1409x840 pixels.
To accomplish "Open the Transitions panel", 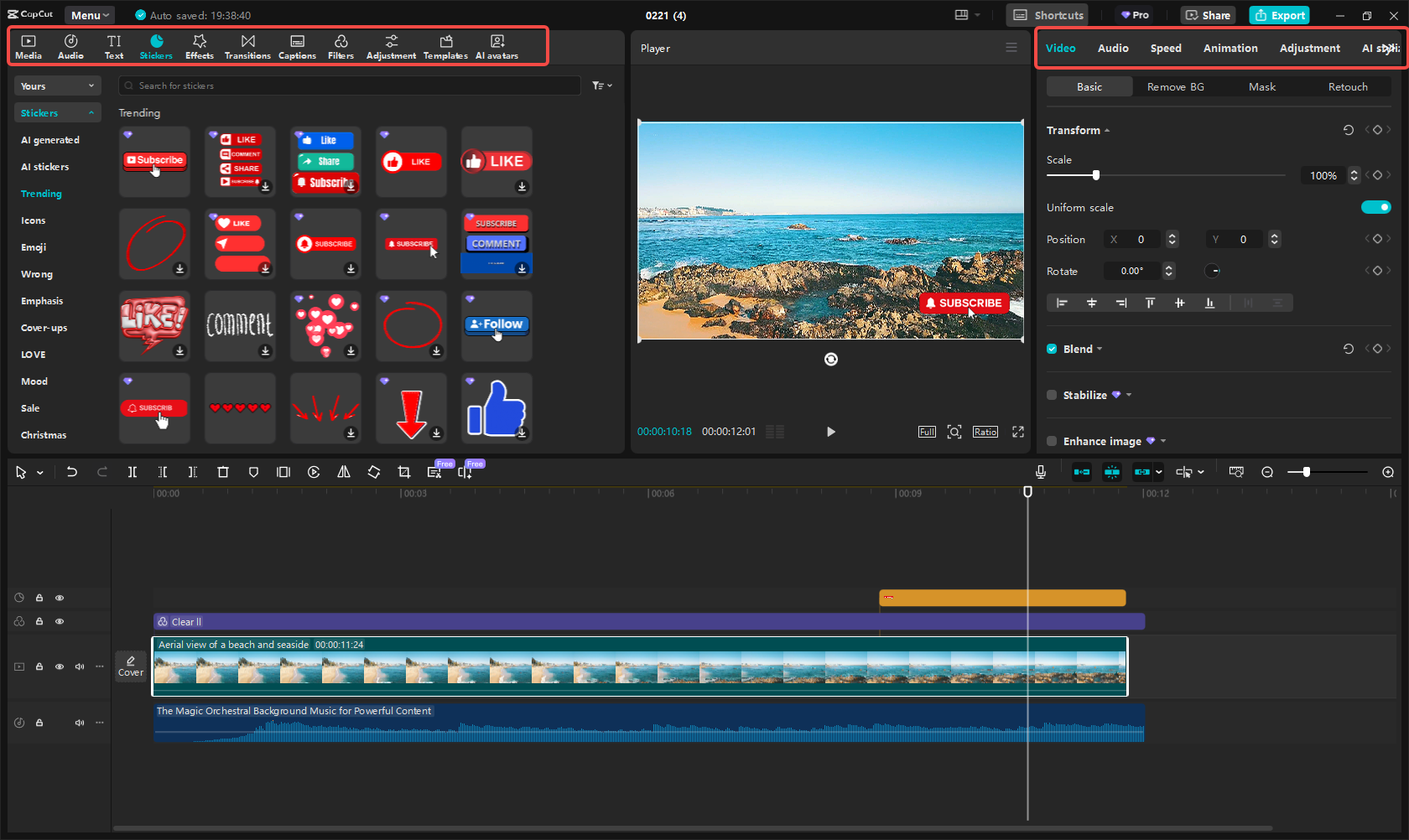I will (x=247, y=46).
